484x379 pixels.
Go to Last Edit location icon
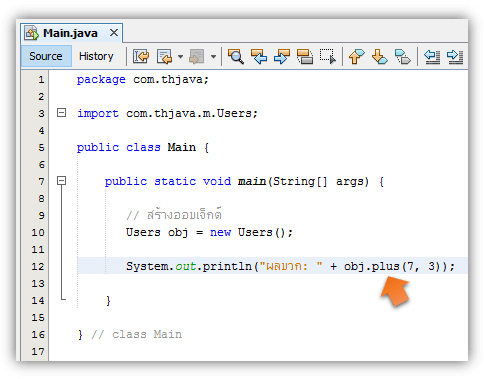(141, 56)
